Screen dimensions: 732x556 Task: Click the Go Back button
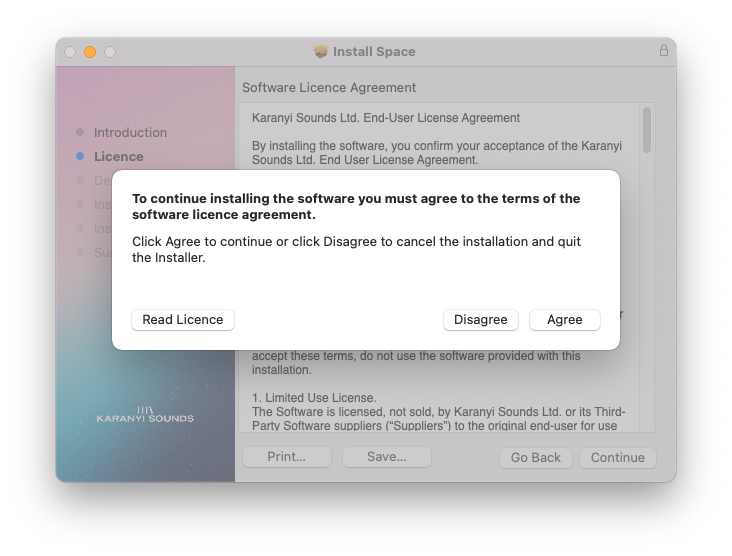coord(535,457)
